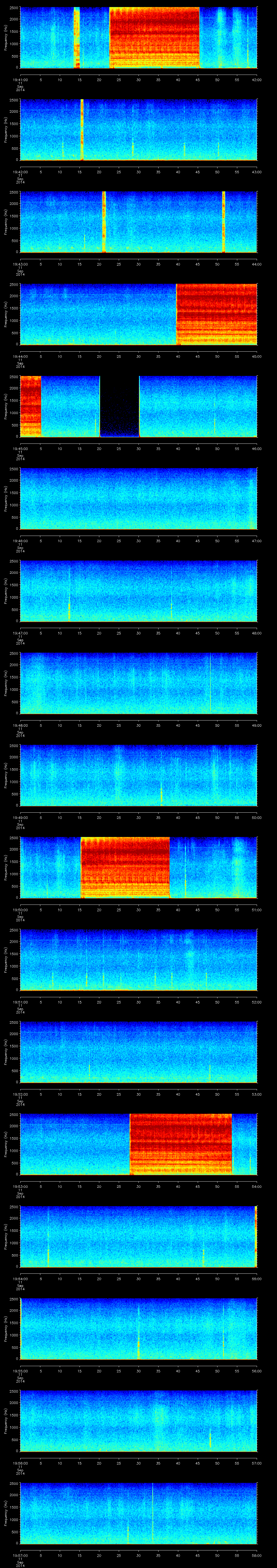Select the narrow red burst in the 19:42 spectrogram
This screenshot has width=277, height=1568.
click(x=82, y=129)
